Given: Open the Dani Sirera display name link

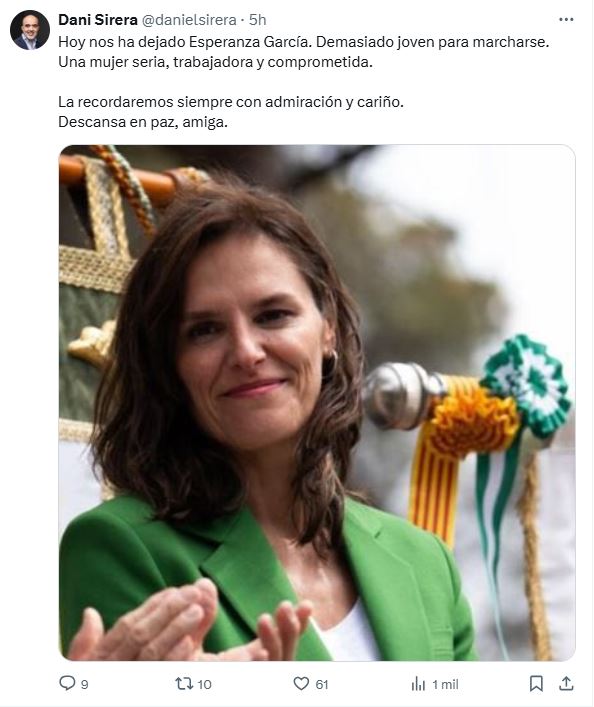Looking at the screenshot, I should [98, 20].
